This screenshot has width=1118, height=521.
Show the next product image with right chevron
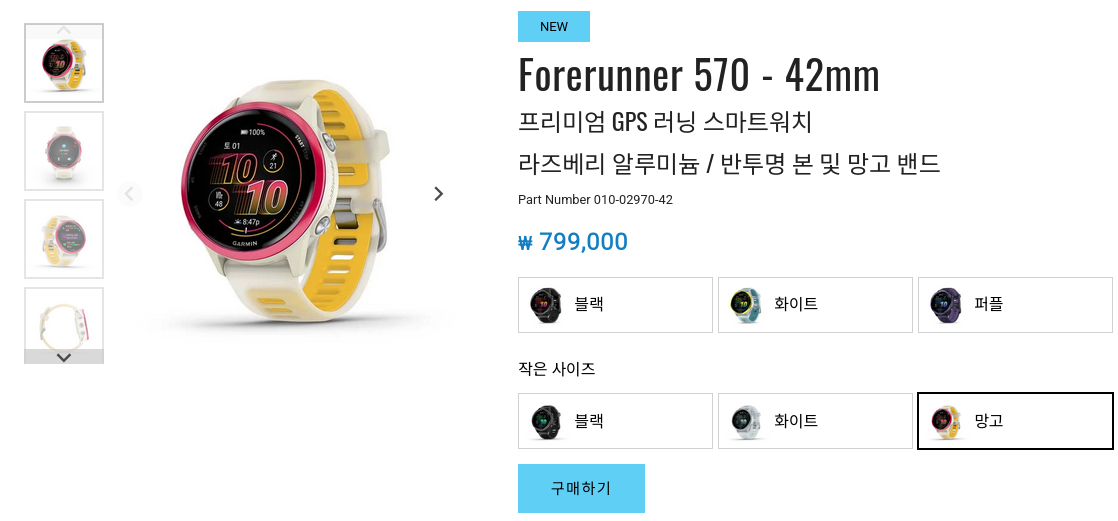tap(439, 194)
